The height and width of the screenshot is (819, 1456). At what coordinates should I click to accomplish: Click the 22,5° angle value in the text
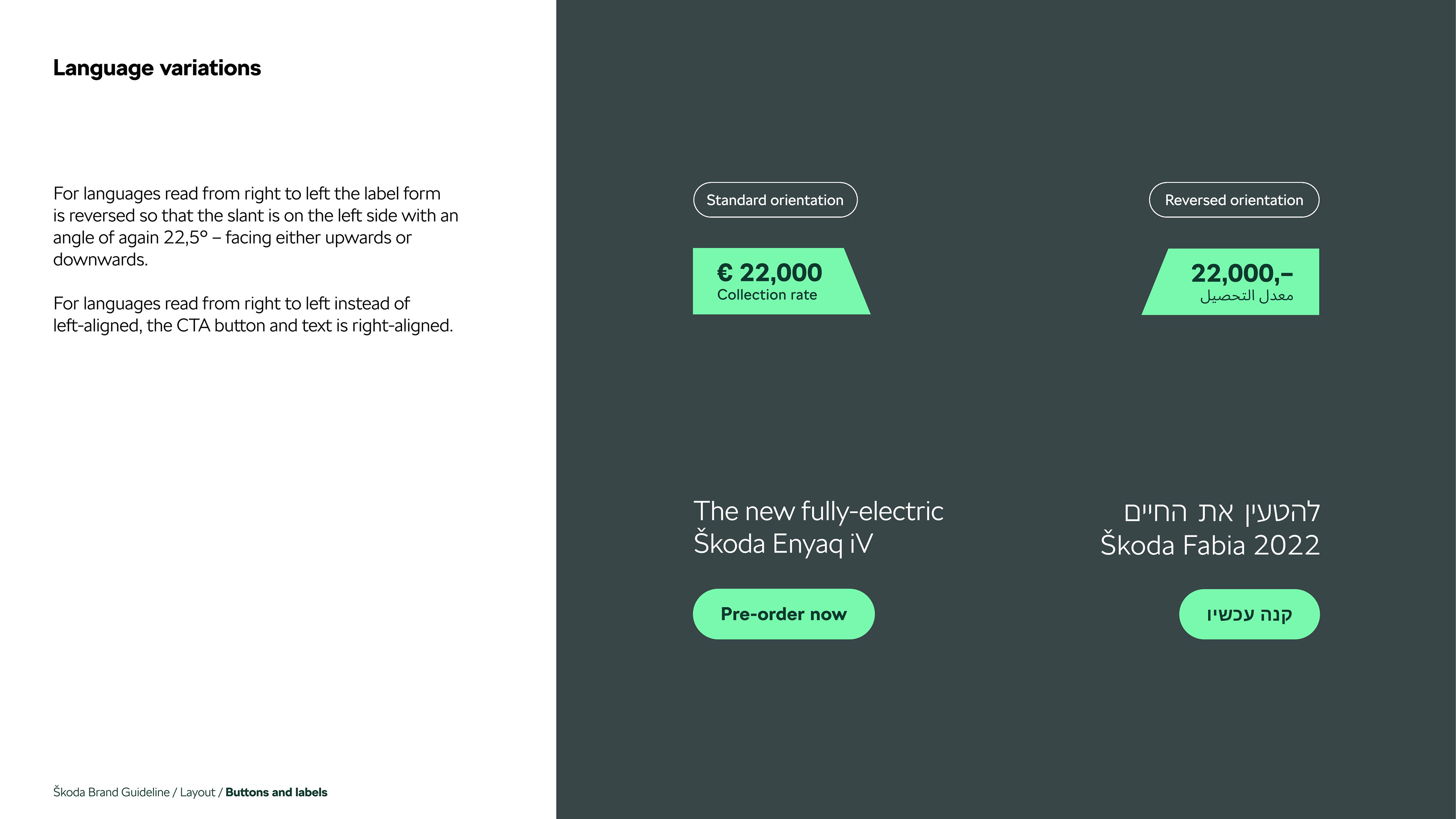[x=186, y=237]
